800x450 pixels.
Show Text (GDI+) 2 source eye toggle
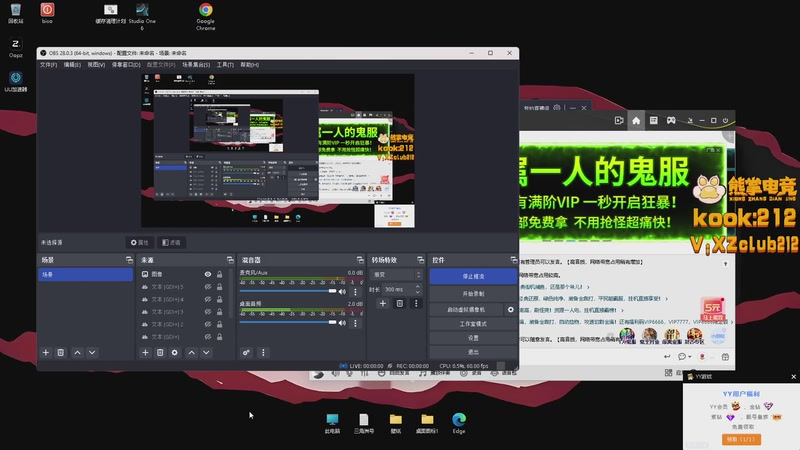point(208,324)
